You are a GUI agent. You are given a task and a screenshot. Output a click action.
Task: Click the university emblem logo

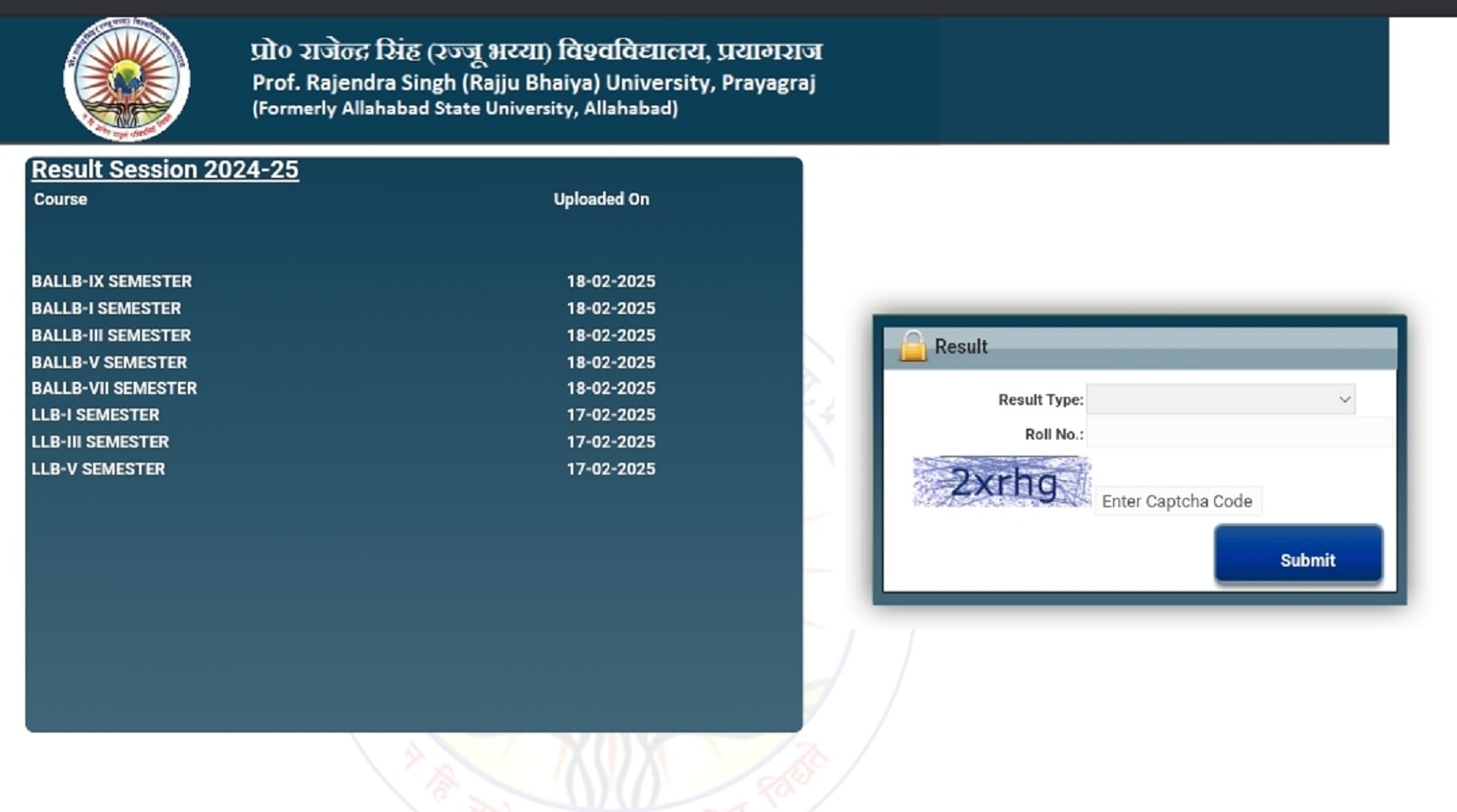[x=126, y=79]
